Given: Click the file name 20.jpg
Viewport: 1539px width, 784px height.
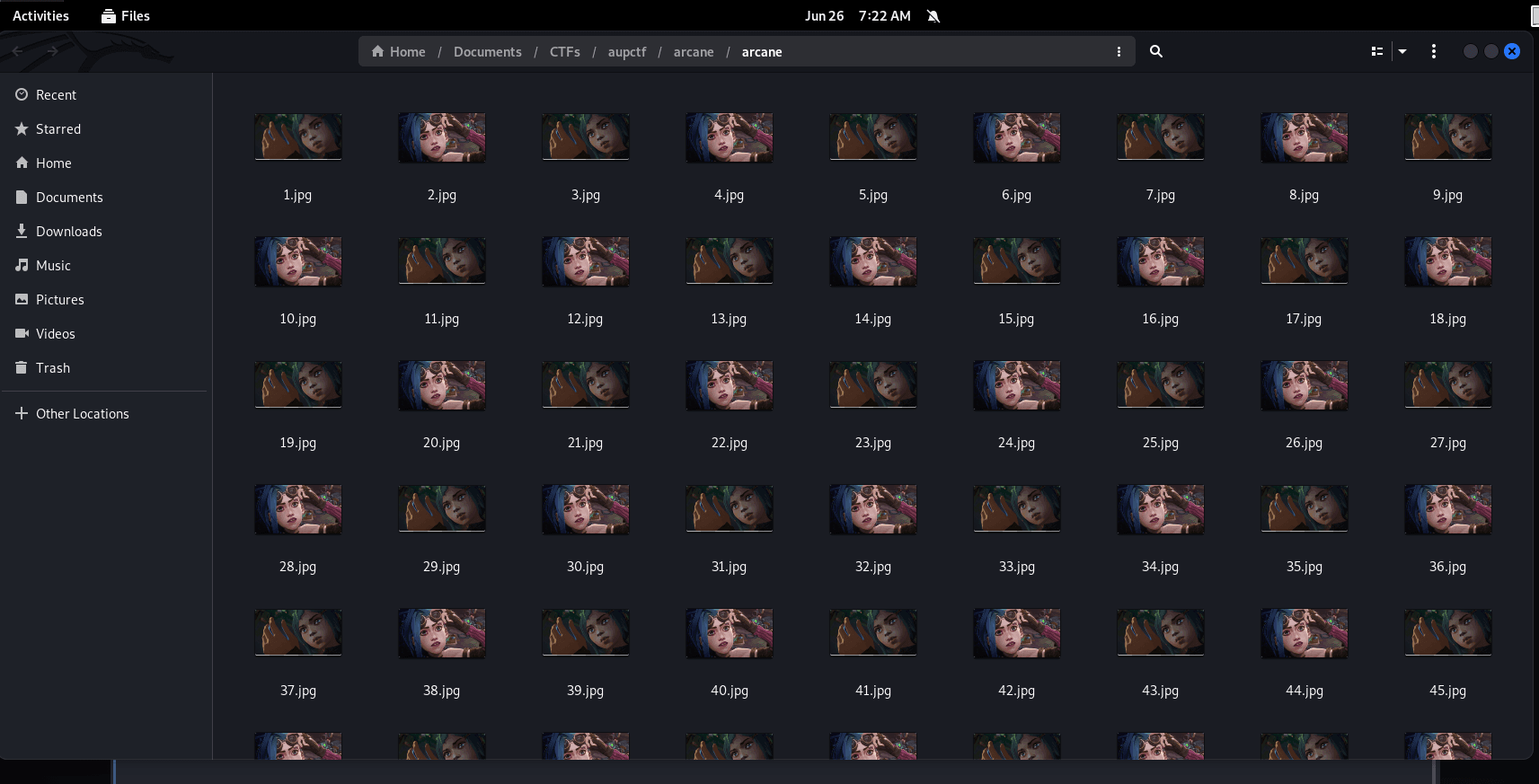Looking at the screenshot, I should 442,443.
